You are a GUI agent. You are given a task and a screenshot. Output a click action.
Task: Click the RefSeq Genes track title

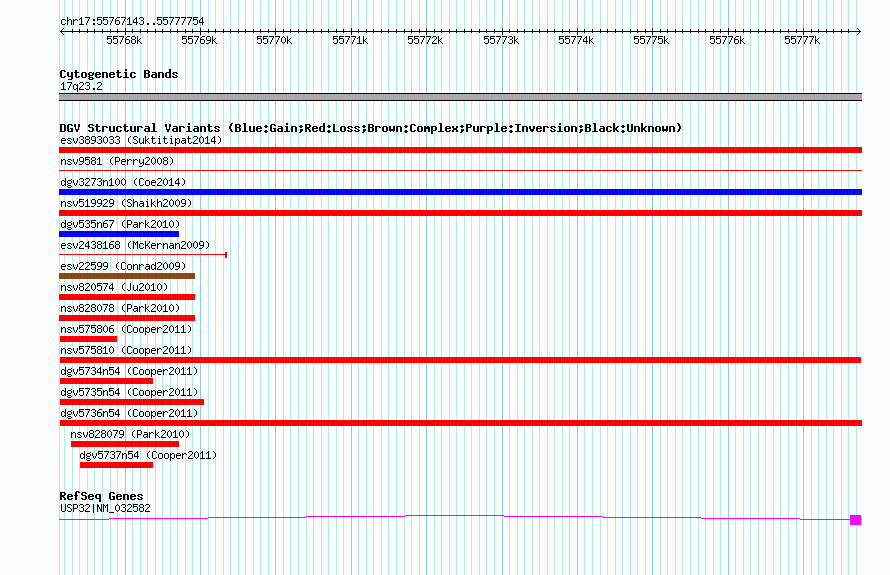pos(101,496)
